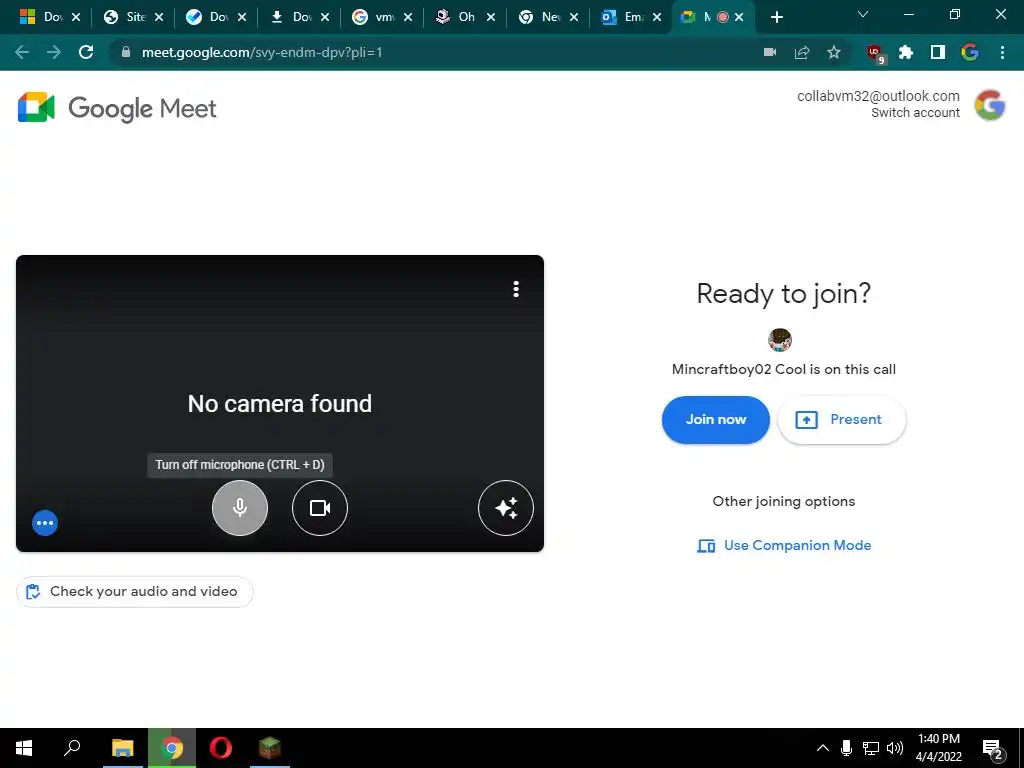Switch to the Outlook "Em" tab

pos(622,17)
